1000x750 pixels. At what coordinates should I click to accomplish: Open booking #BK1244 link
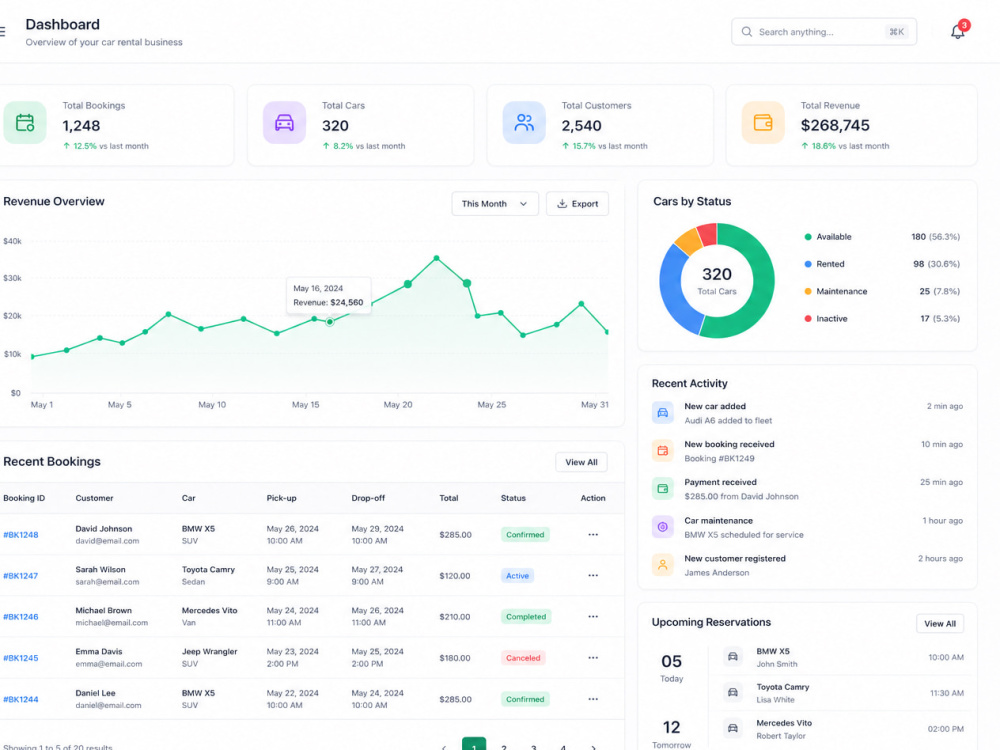[x=20, y=700]
